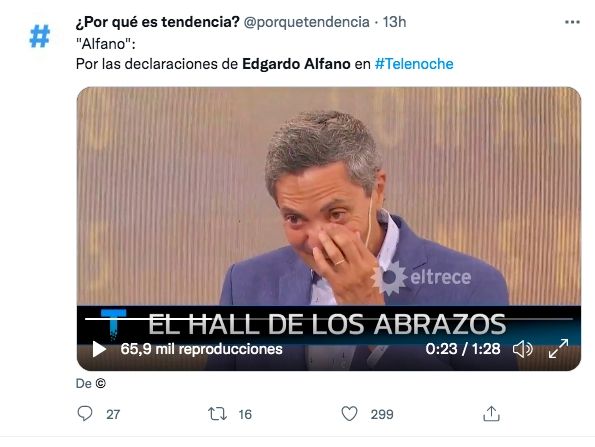Viewport: 595px width, 447px height.
Task: View the 299 likes count
Action: click(382, 414)
